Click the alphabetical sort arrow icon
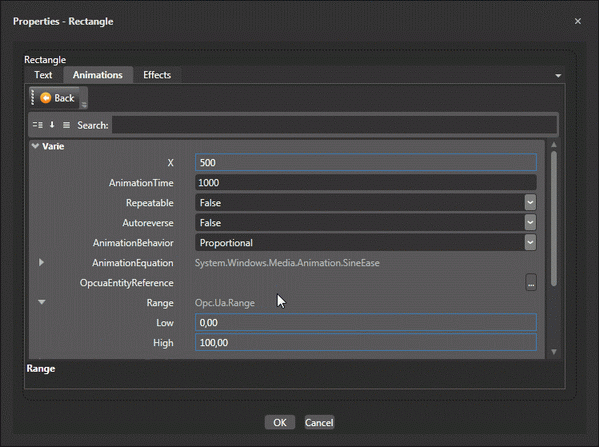The image size is (599, 447). [x=52, y=125]
